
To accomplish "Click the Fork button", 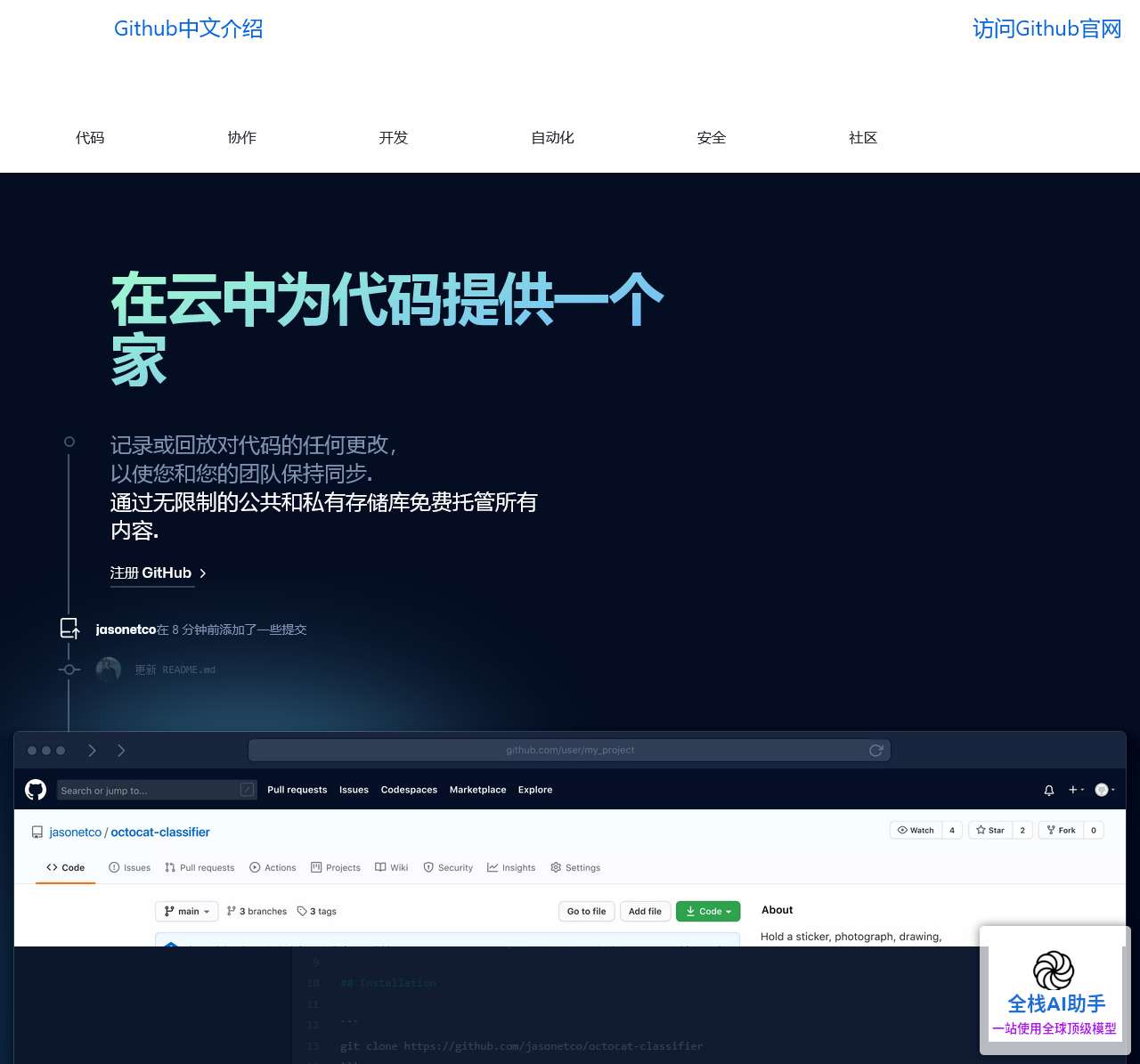I will coord(1061,830).
